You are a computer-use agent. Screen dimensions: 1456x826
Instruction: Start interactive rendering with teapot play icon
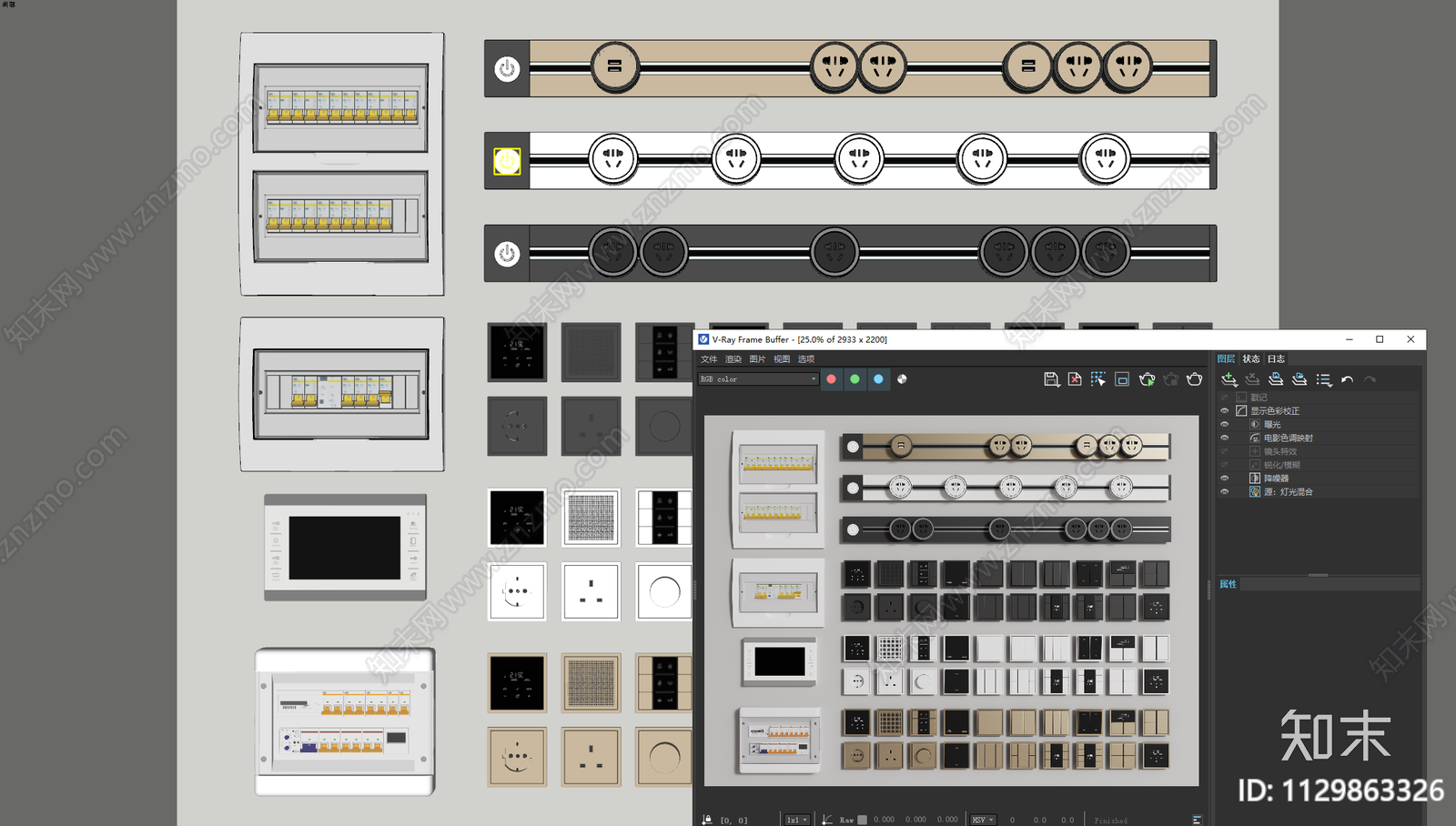pos(1147,379)
